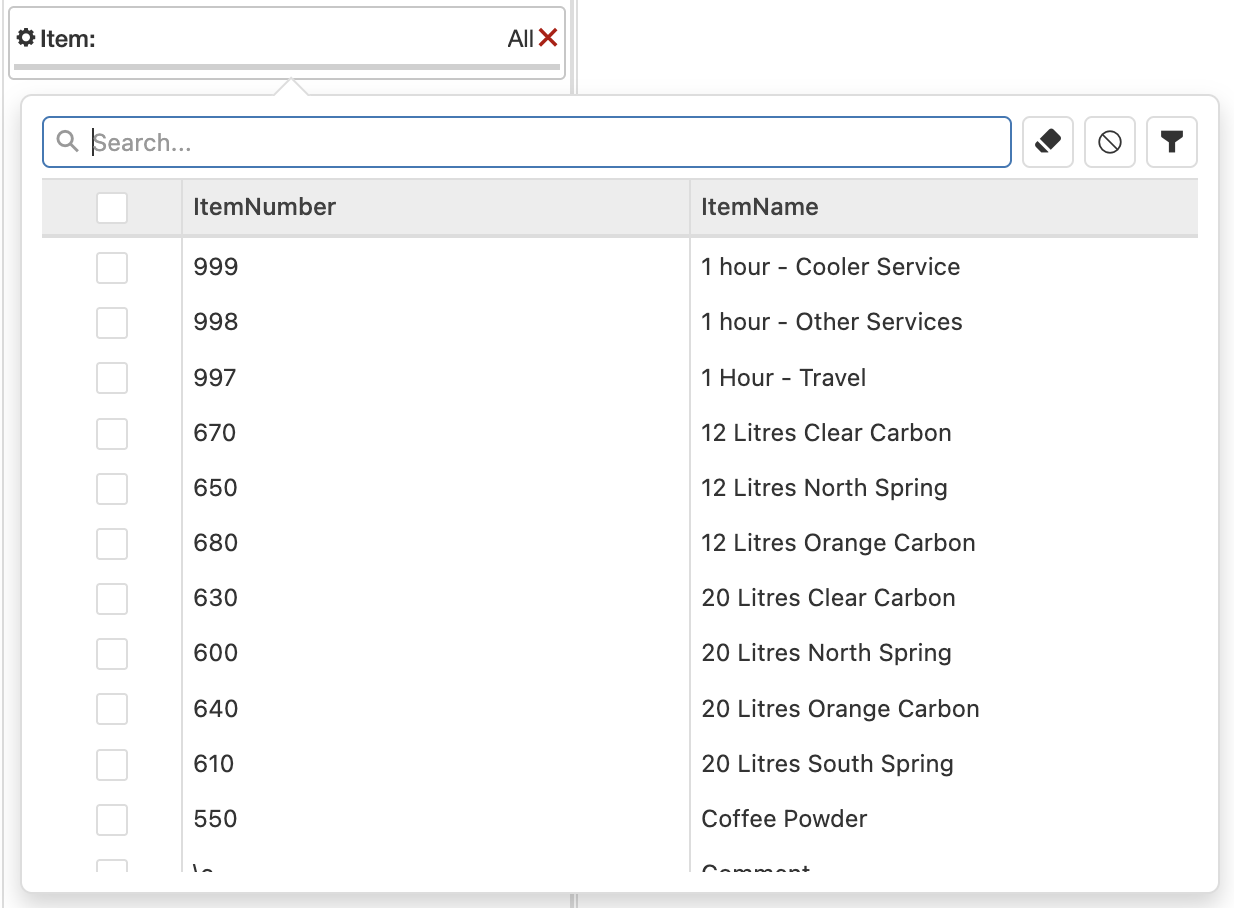Clear the Item filter with red X

[548, 38]
